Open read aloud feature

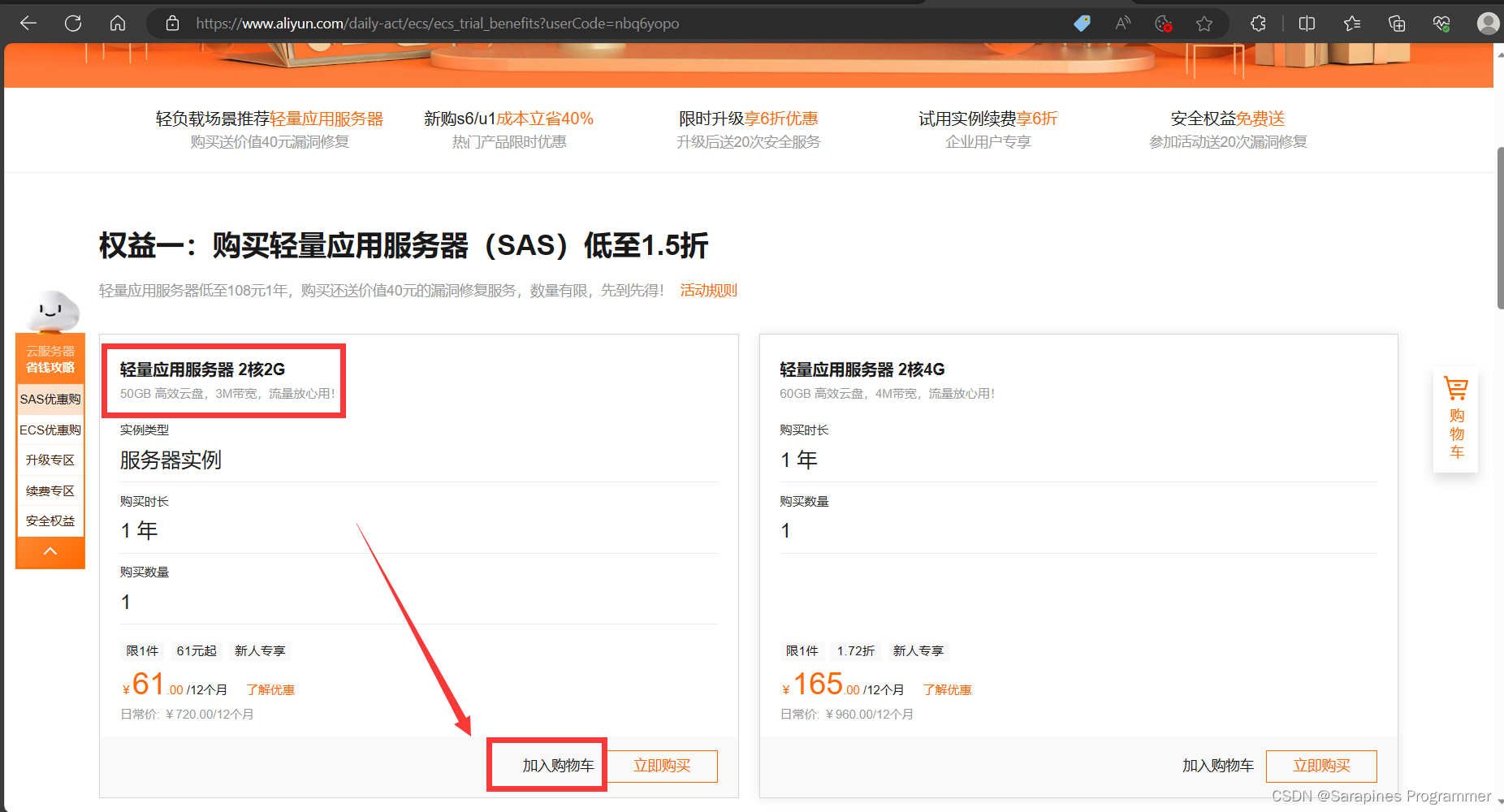pyautogui.click(x=1123, y=24)
